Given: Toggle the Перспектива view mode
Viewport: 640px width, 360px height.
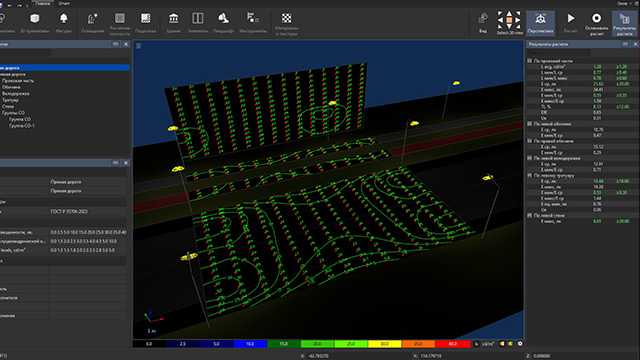Looking at the screenshot, I should 540,23.
